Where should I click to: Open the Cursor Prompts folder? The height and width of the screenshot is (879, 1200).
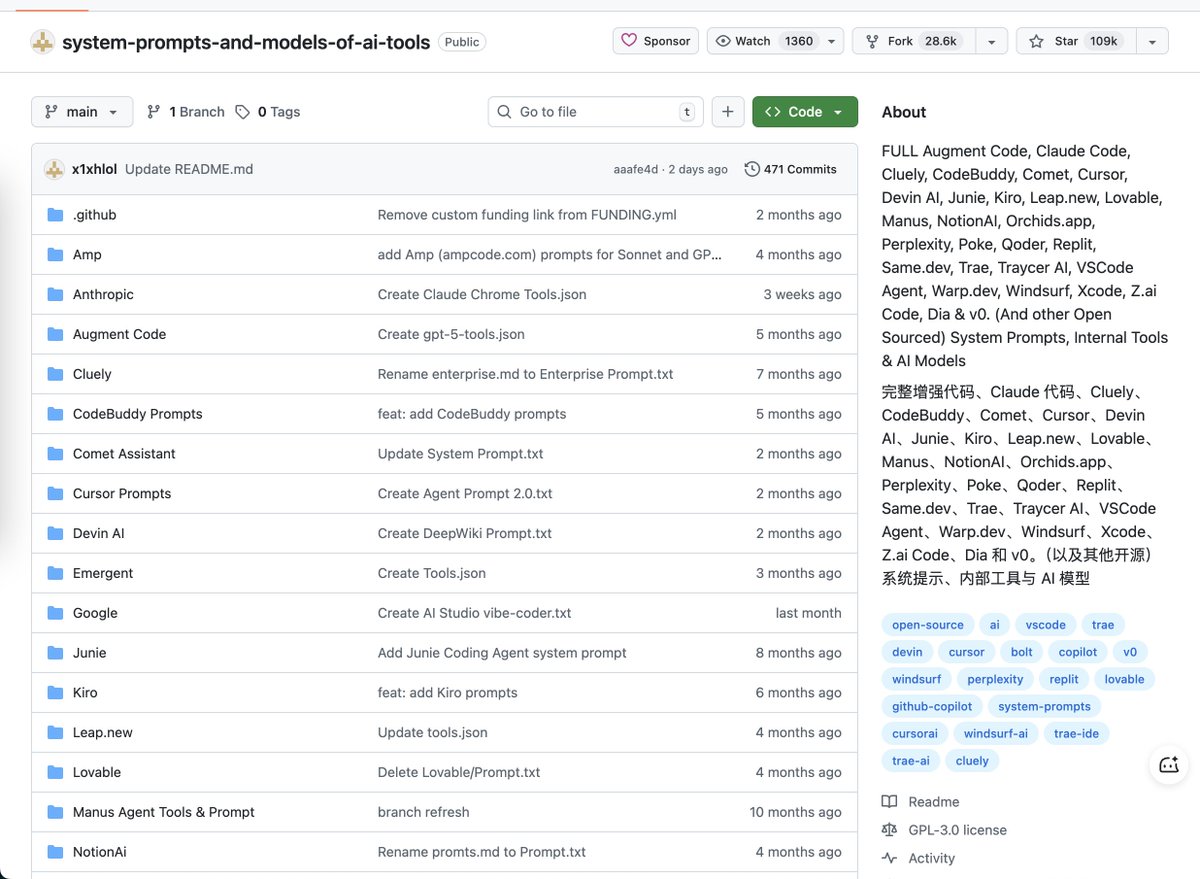[x=122, y=493]
